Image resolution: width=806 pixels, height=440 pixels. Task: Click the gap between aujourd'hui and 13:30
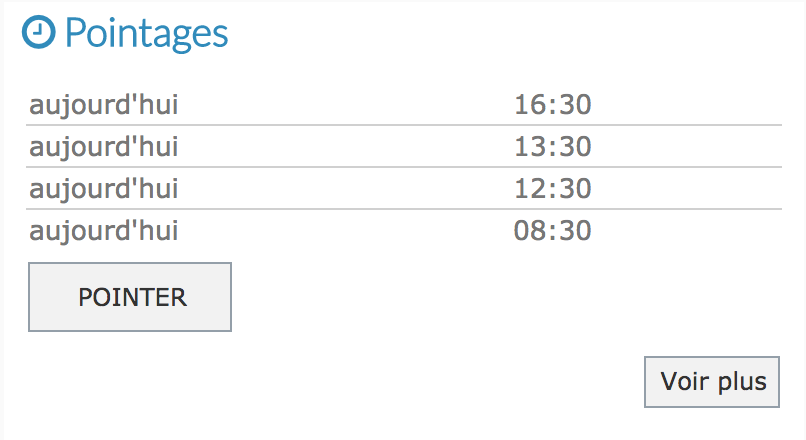tap(346, 146)
